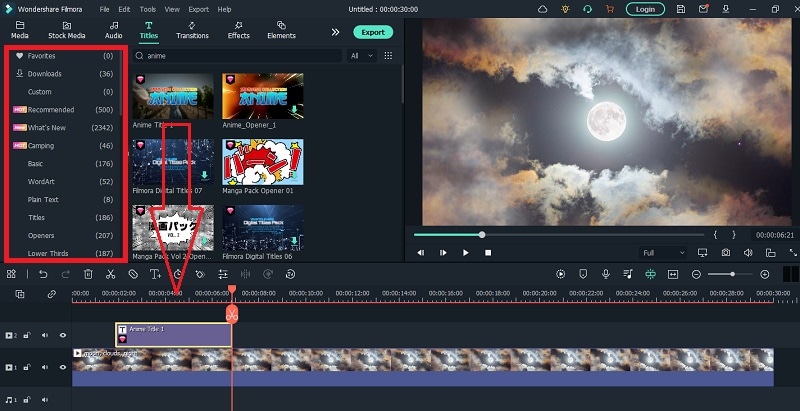Open the timeline layout manager icon
Viewport: 800px width, 411px height.
pos(11,274)
